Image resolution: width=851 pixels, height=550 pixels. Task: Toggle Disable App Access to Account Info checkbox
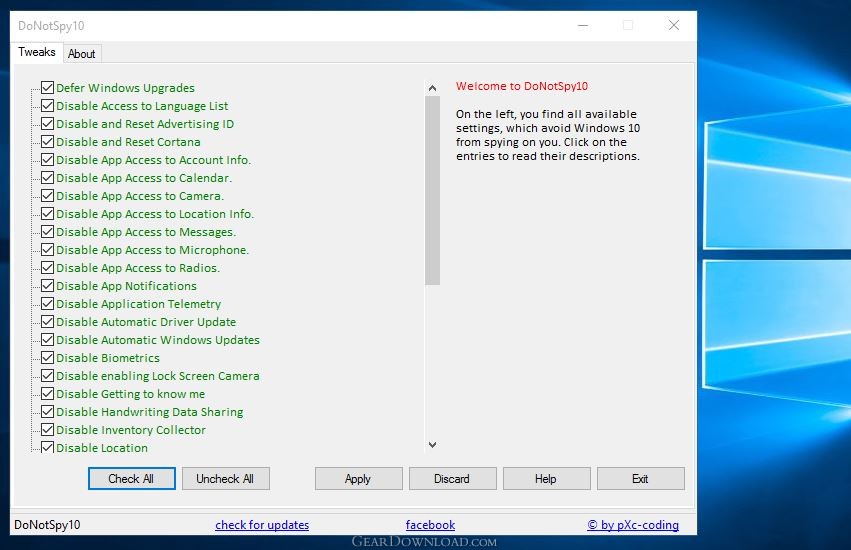click(x=48, y=159)
